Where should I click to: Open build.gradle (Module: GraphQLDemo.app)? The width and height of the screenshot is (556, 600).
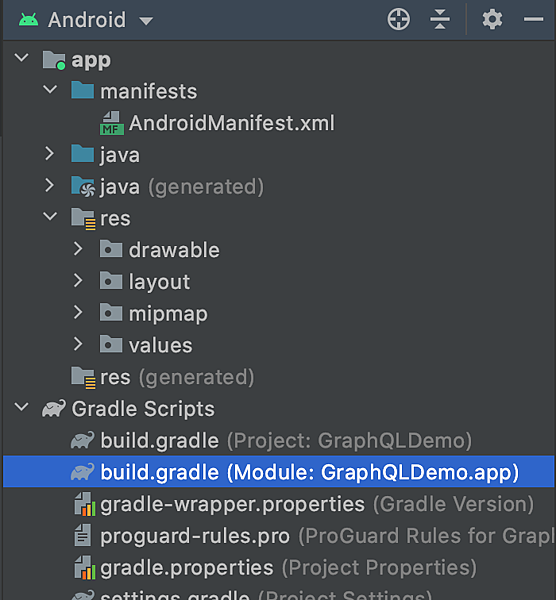pos(310,473)
